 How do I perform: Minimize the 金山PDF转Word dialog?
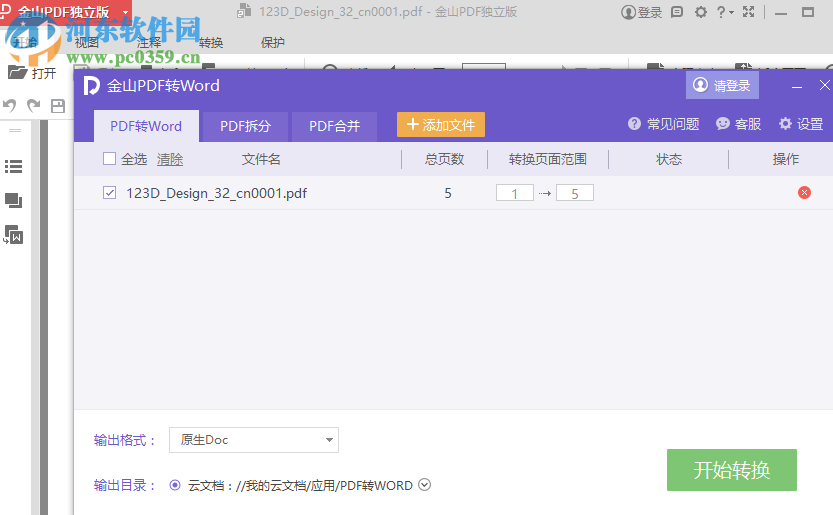click(797, 86)
